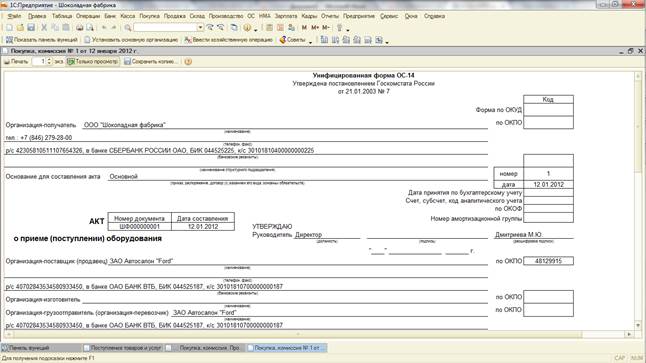This screenshot has height=363, width=646.
Task: Click the Open folder icon
Action: pos(20,28)
